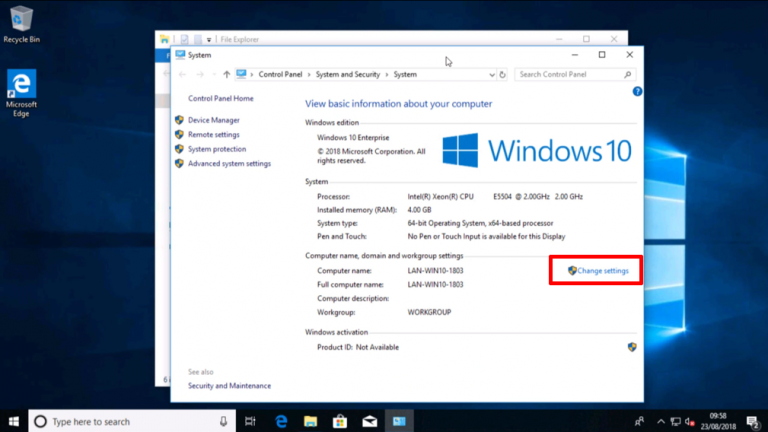Screen dimensions: 768x432
Task: Click the Back arrow in System window
Action: [x=182, y=74]
